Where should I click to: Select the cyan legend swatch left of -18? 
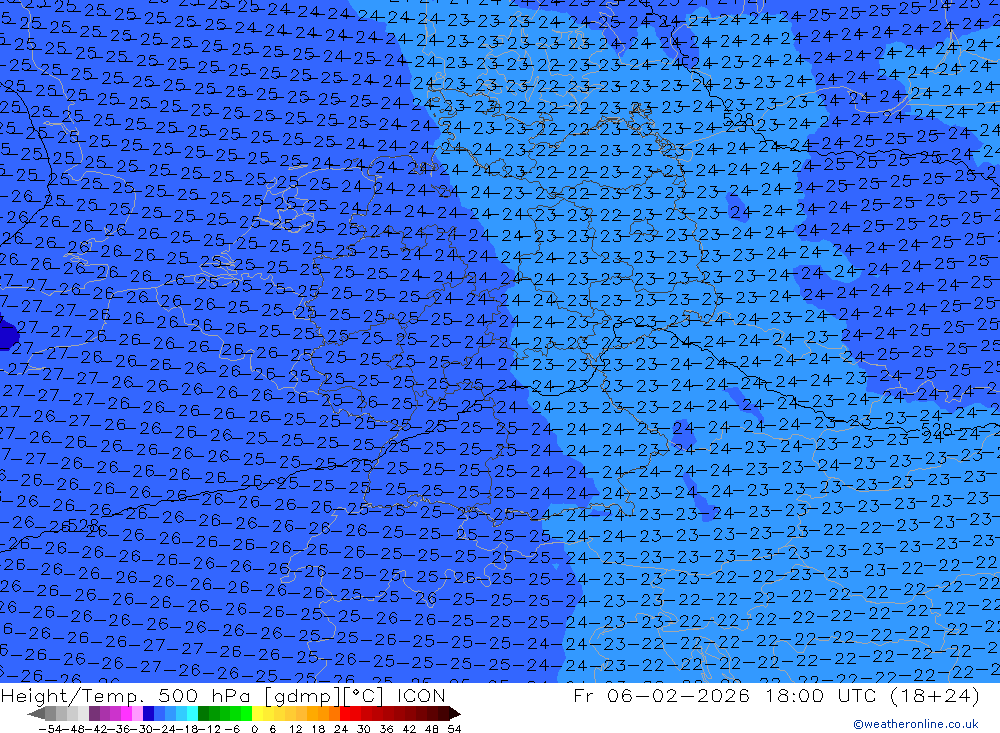coord(192,713)
